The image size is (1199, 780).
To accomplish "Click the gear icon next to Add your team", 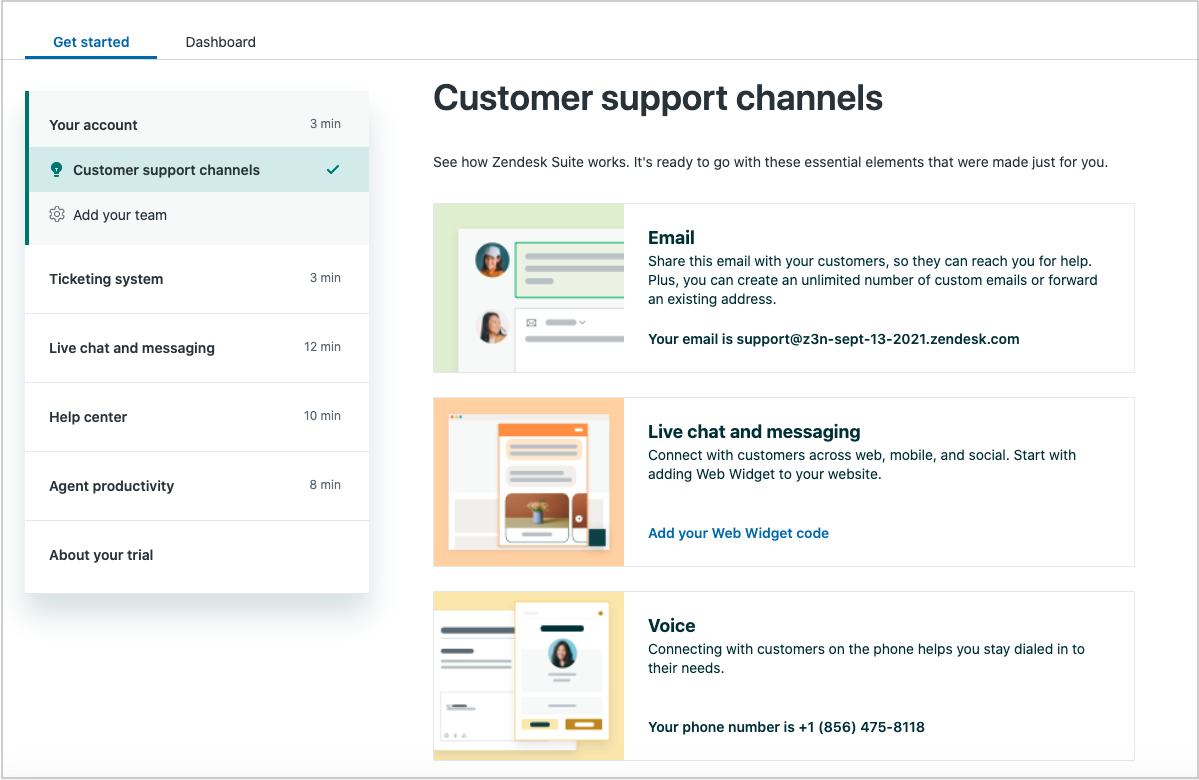I will coord(57,214).
